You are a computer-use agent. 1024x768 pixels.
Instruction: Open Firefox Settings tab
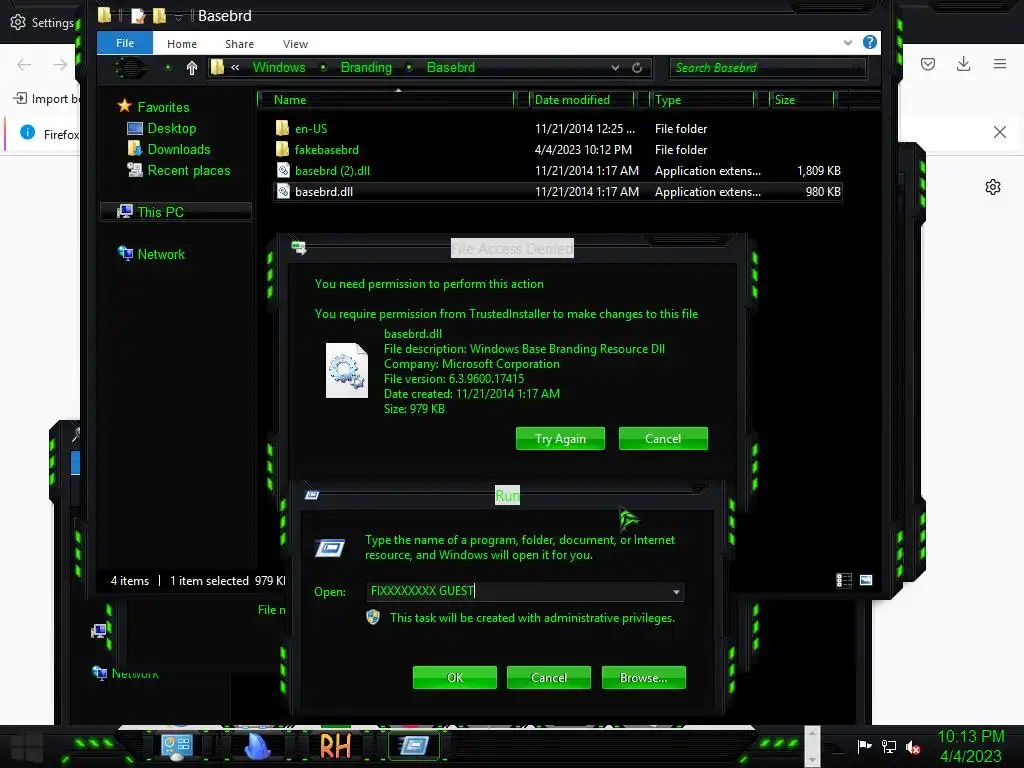pos(42,22)
